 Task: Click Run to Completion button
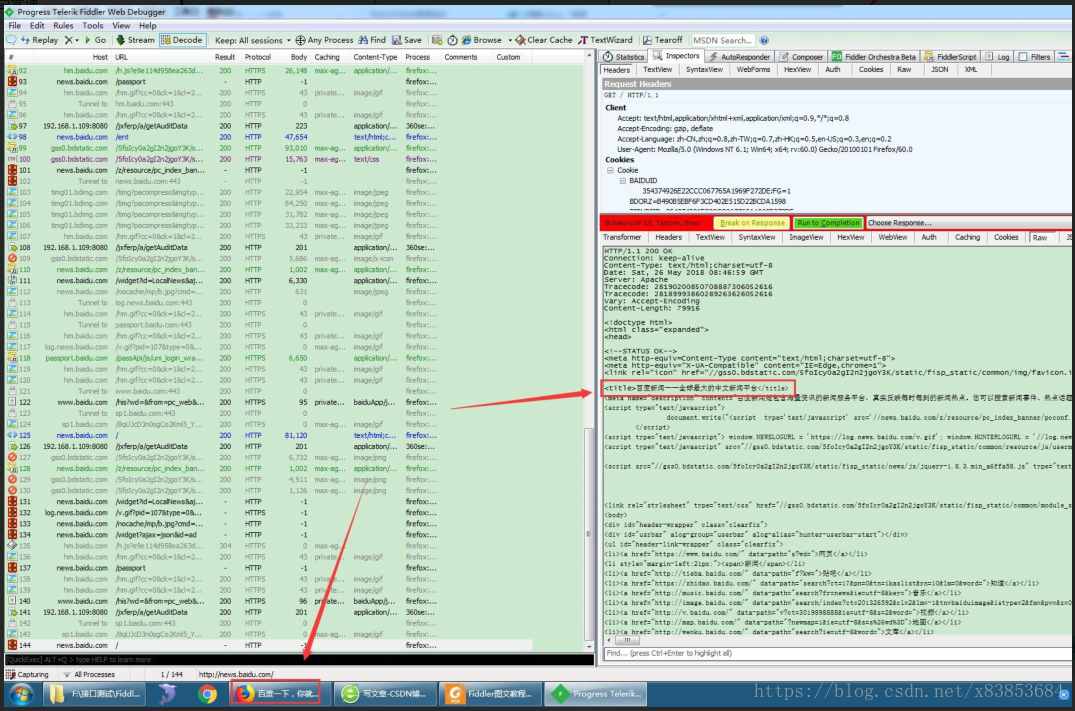click(828, 223)
